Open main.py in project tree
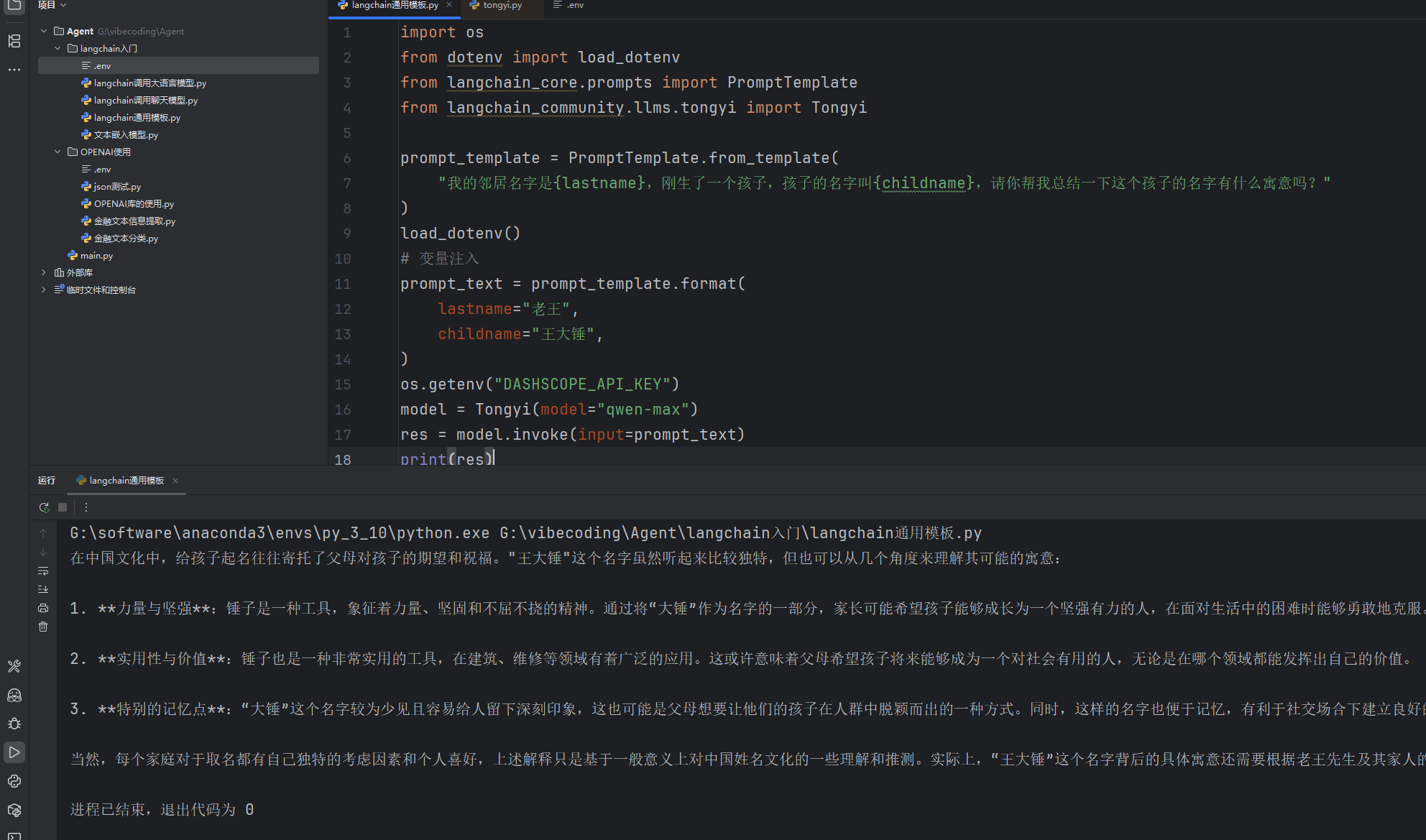This screenshot has width=1426, height=840. click(96, 255)
